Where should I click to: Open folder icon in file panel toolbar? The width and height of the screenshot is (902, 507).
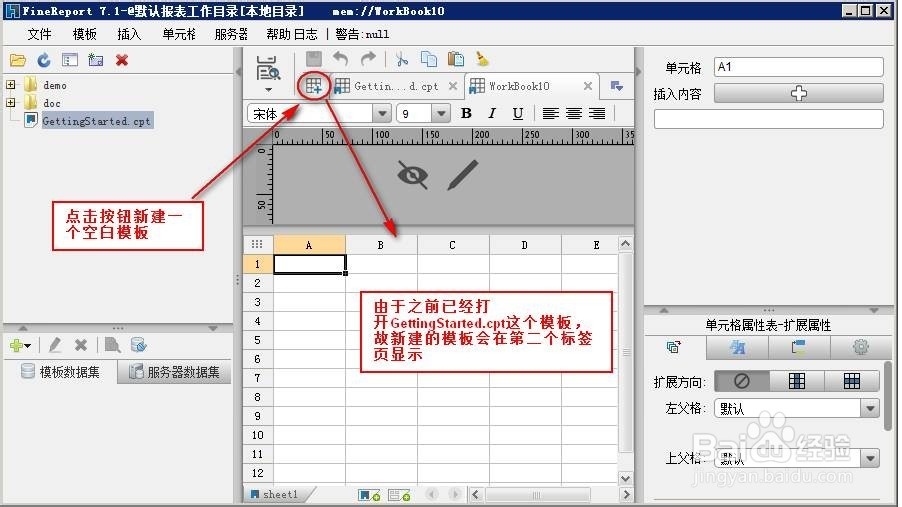[18, 60]
